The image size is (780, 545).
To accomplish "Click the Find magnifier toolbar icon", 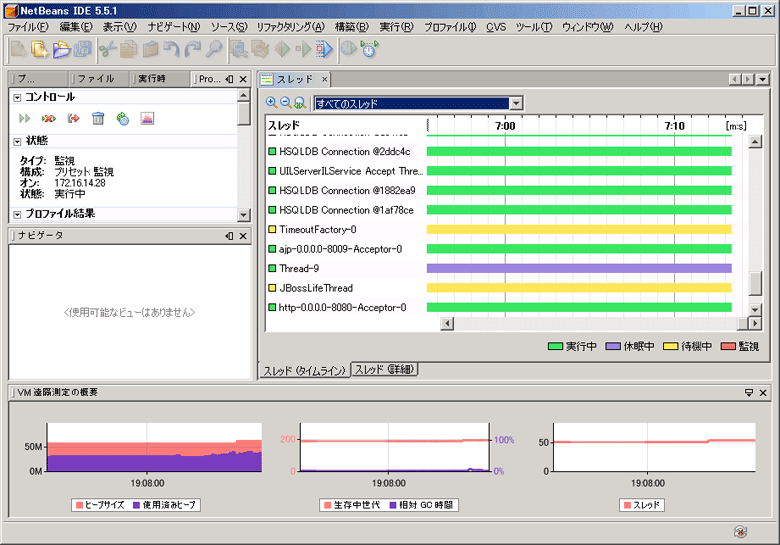I will (x=214, y=49).
